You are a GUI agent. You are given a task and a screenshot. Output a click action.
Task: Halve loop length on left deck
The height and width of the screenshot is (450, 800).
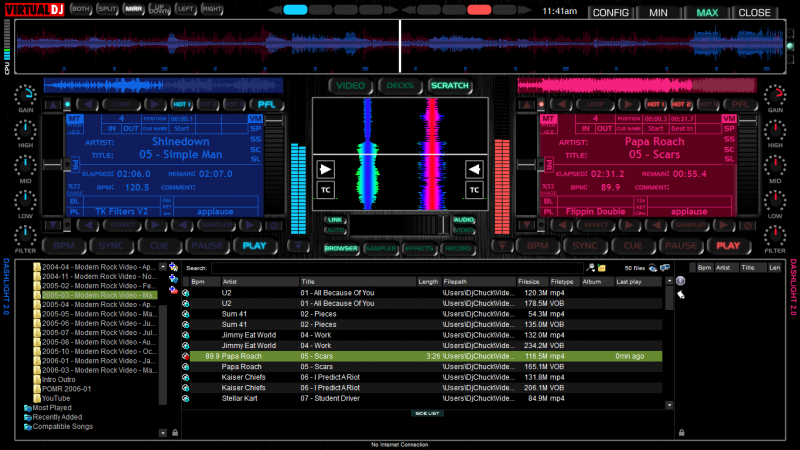88,105
